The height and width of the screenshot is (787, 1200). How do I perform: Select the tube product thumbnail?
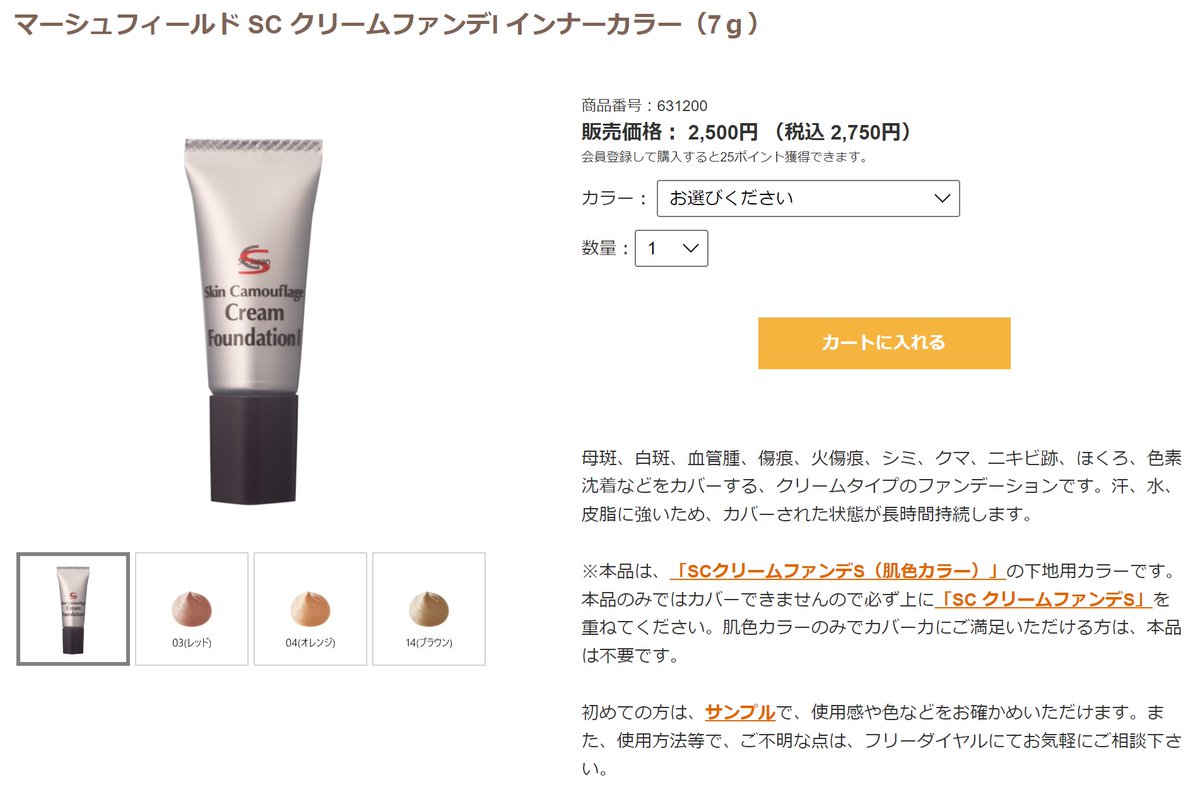coord(73,609)
